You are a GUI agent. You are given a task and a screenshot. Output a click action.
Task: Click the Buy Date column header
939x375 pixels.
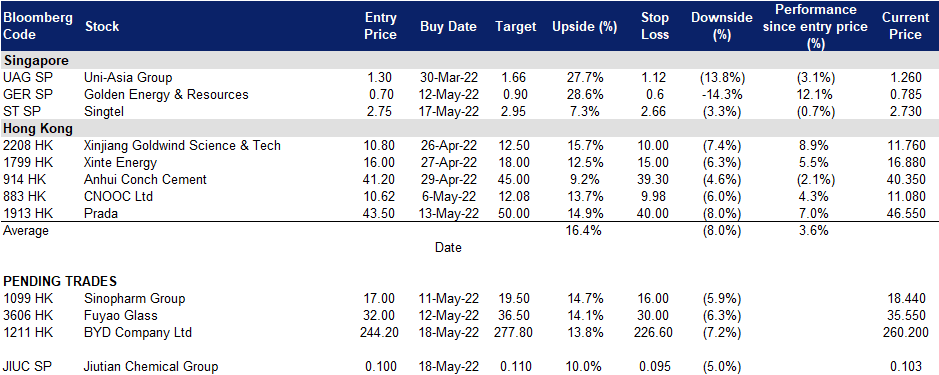(x=449, y=27)
